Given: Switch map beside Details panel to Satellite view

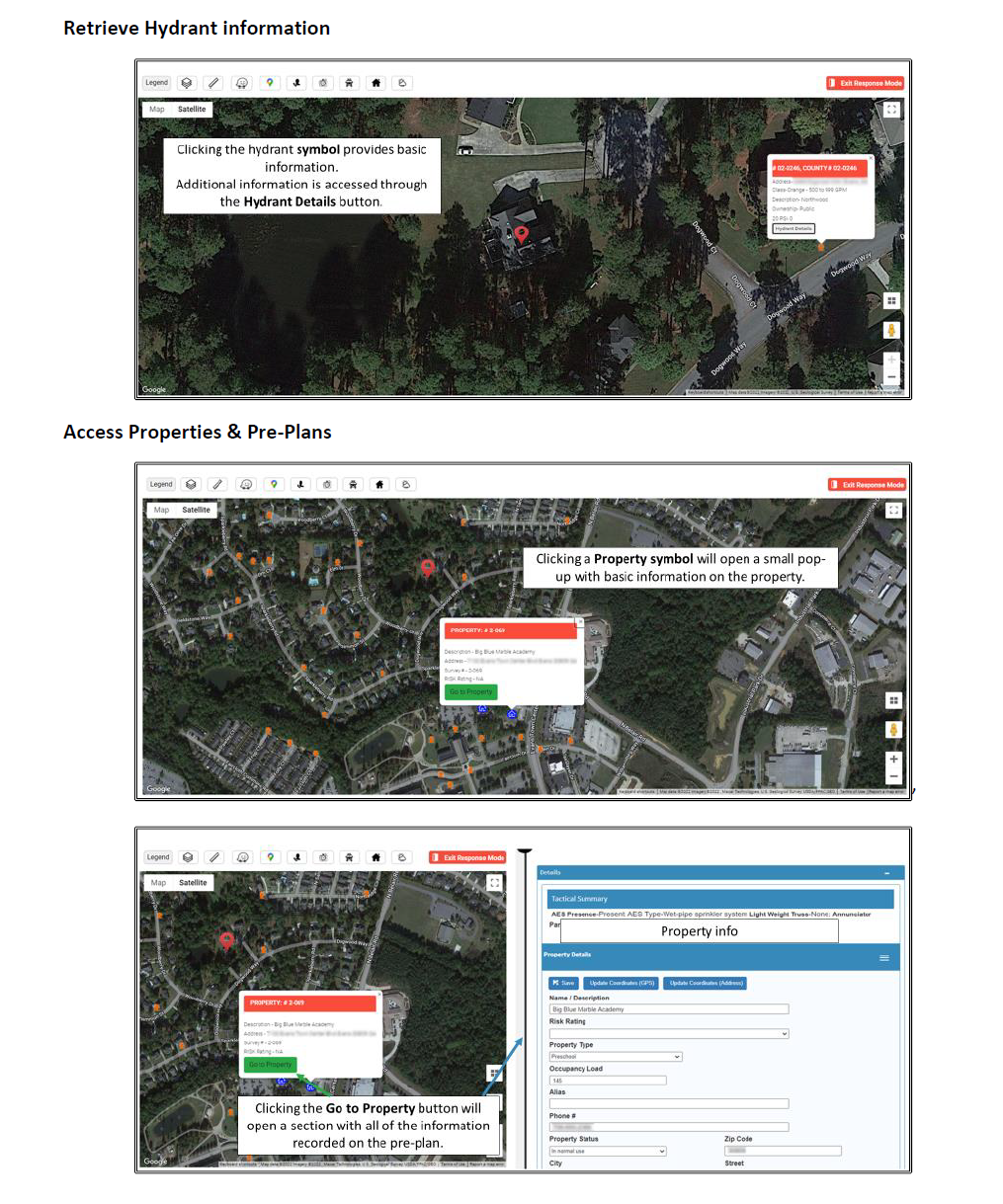Looking at the screenshot, I should [x=193, y=883].
